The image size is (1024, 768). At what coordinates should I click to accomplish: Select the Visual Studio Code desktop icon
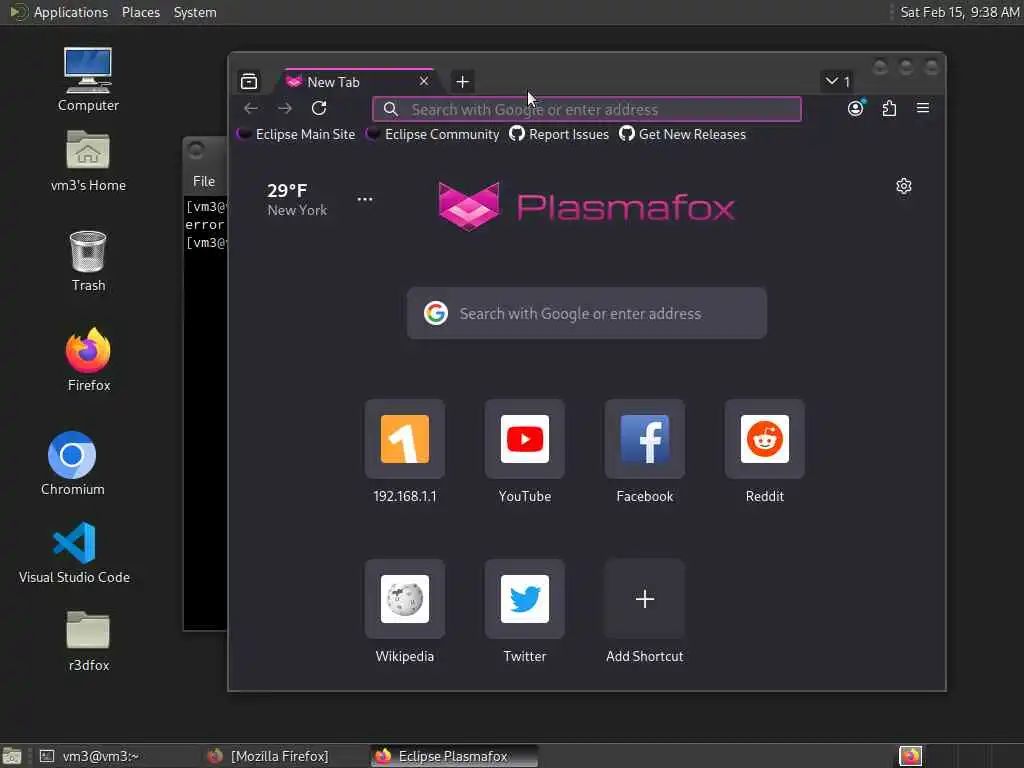click(x=74, y=552)
